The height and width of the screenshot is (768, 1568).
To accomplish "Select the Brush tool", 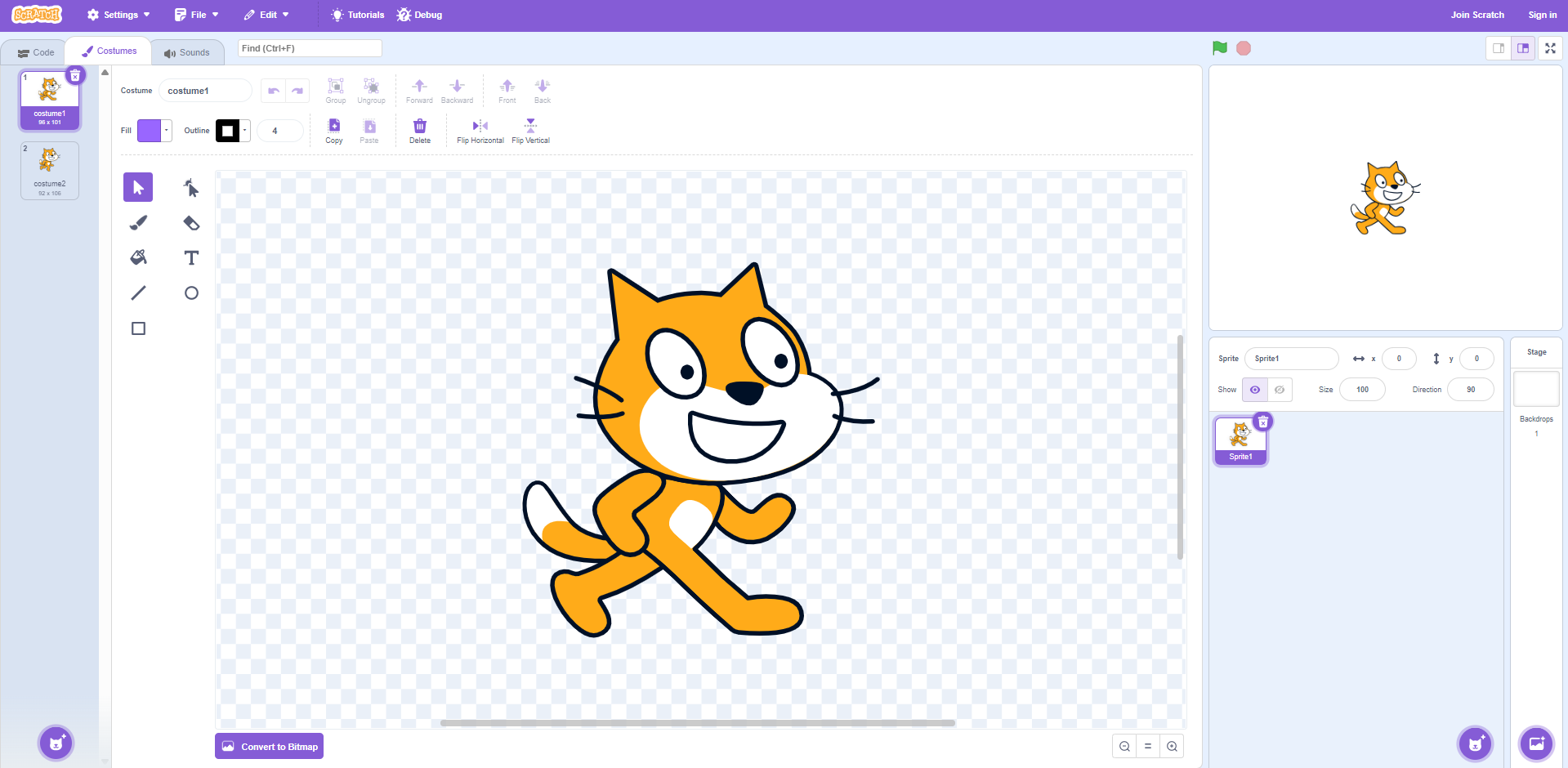I will coord(138,223).
